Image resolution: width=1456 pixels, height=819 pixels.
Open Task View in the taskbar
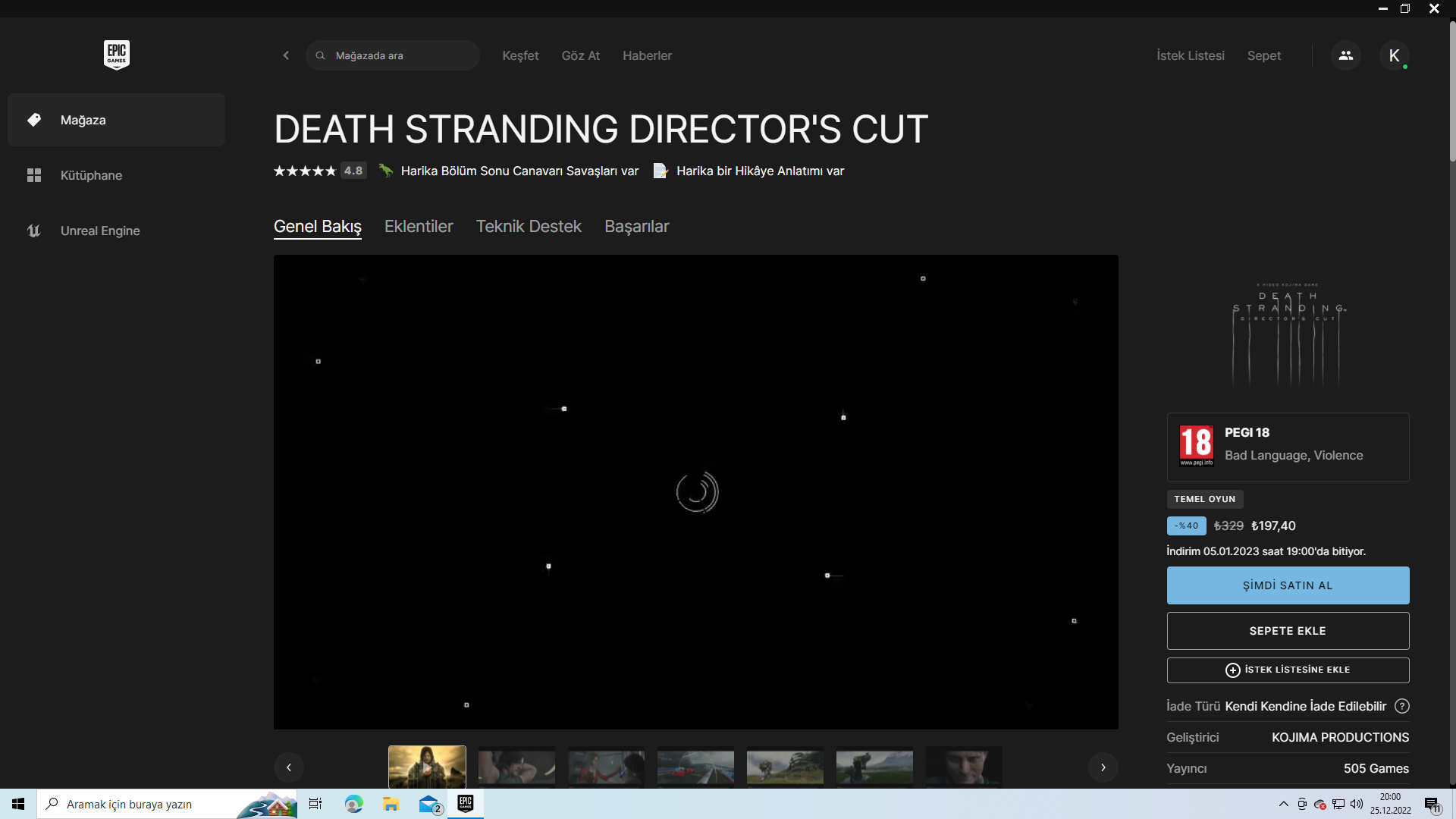pos(315,804)
